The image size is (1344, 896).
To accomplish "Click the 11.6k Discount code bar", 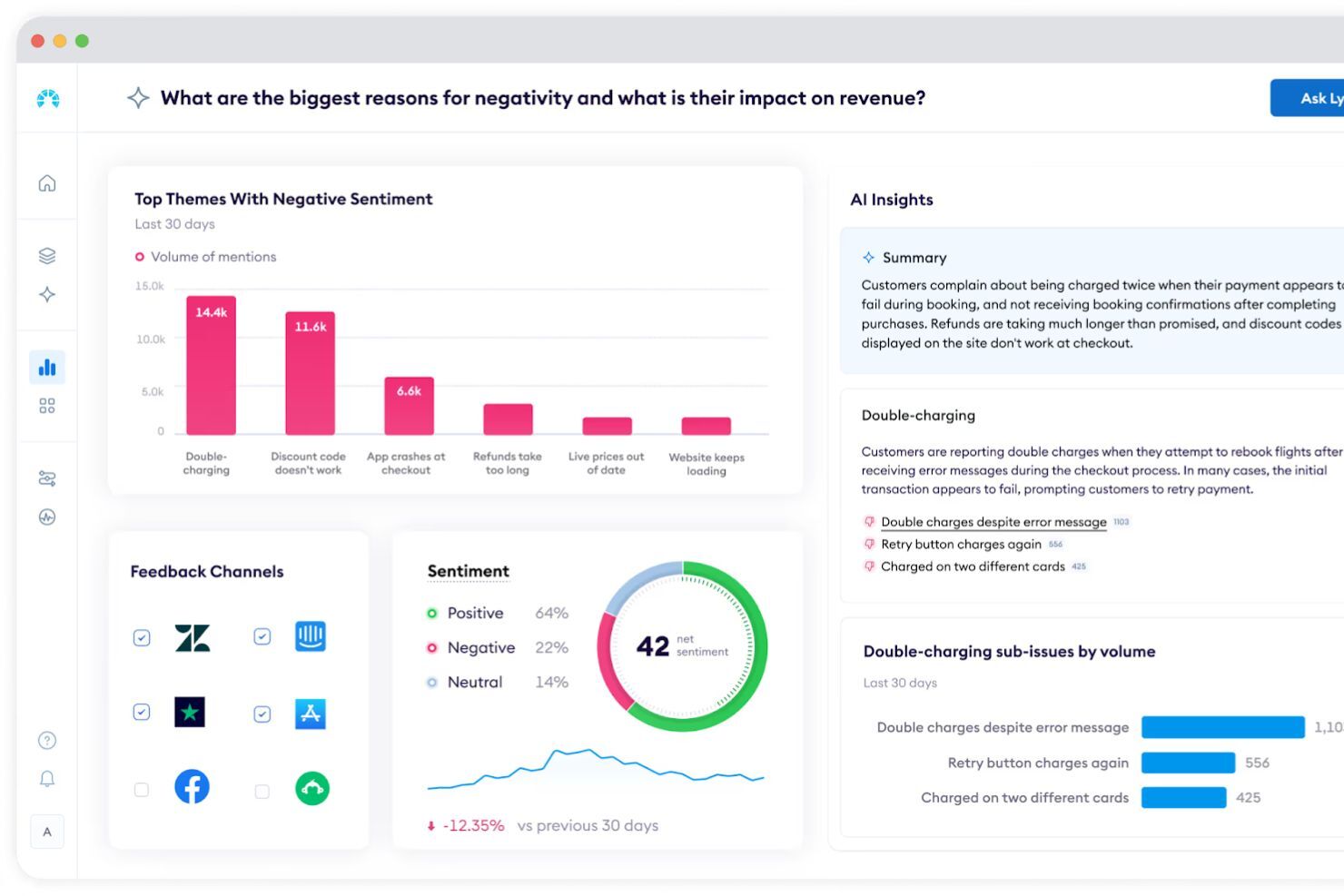I will pos(310,373).
